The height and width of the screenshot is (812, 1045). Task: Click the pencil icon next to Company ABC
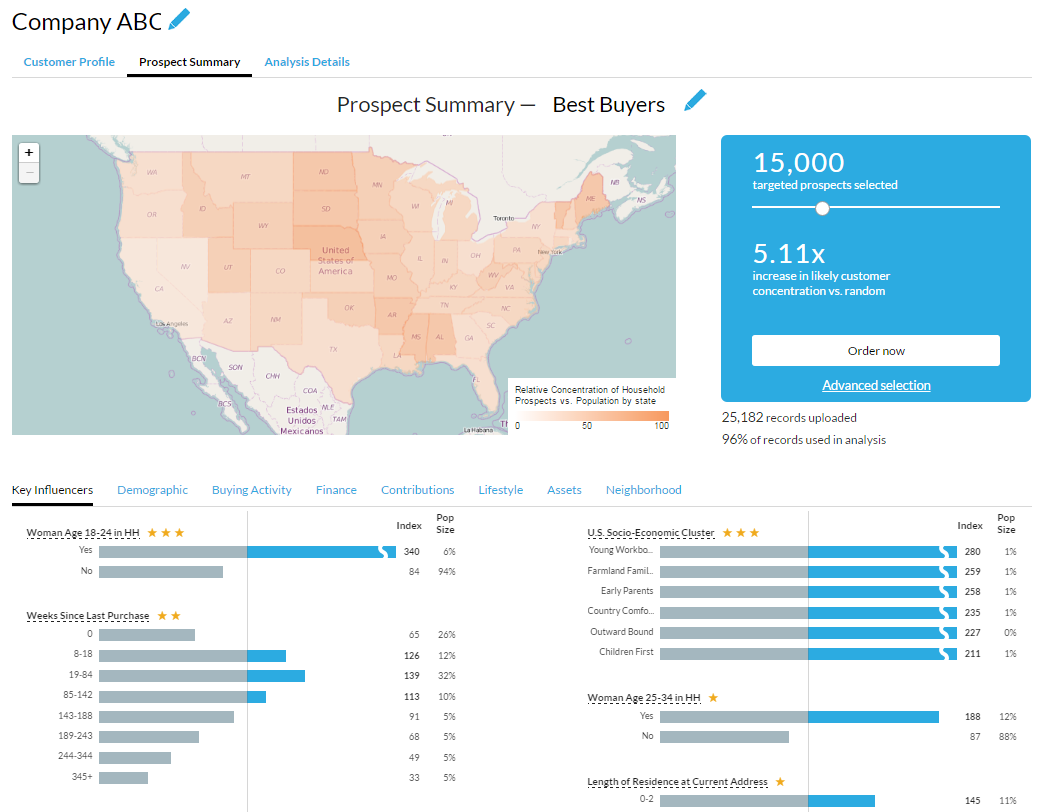(x=179, y=18)
